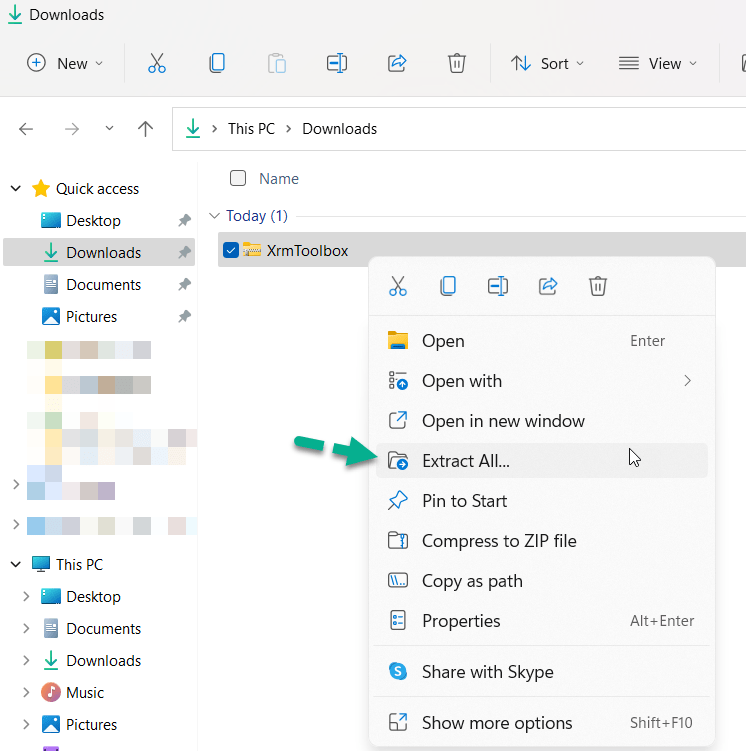Image resolution: width=746 pixels, height=751 pixels.
Task: Click the New button
Action: pos(65,63)
